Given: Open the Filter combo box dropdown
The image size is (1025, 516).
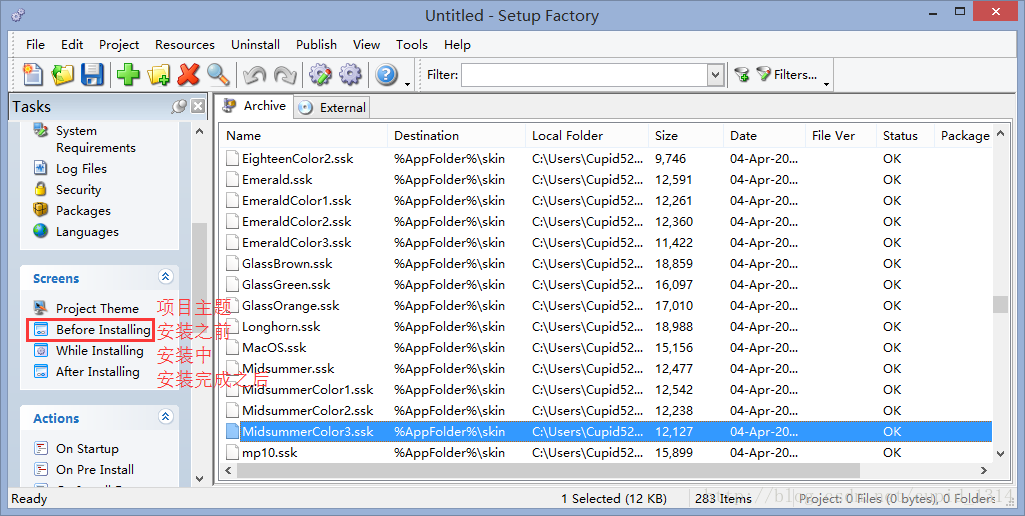Looking at the screenshot, I should (715, 75).
